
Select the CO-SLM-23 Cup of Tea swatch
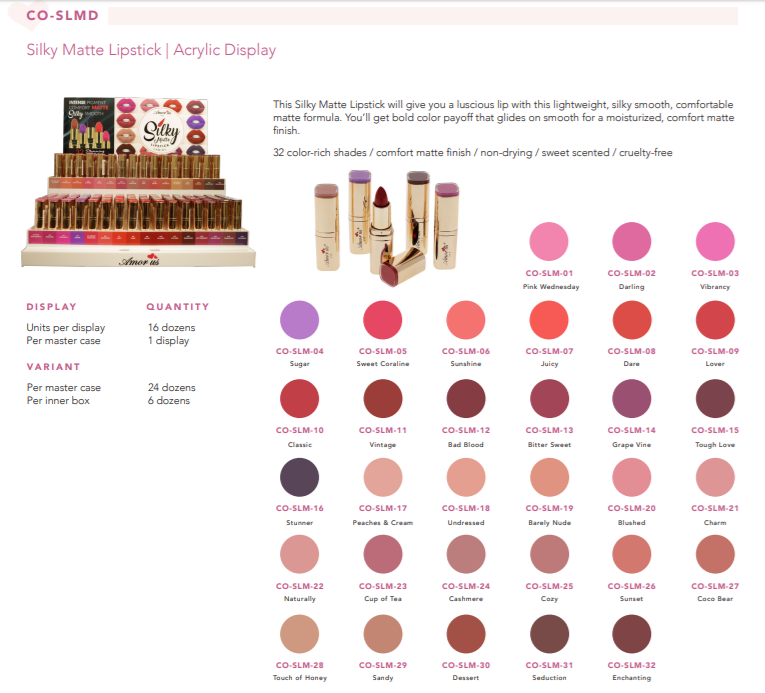383,554
